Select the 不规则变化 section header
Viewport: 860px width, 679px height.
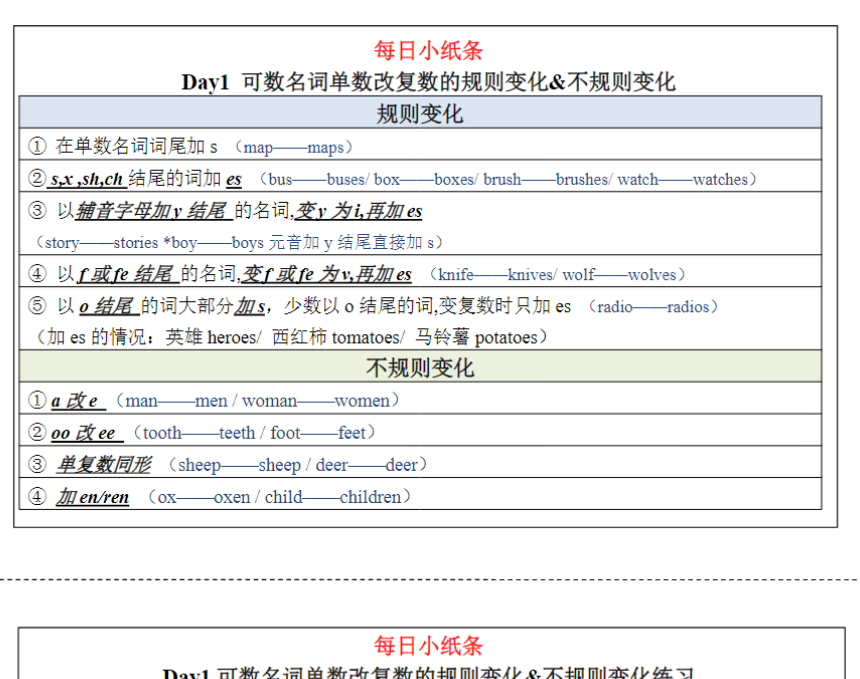pyautogui.click(x=420, y=367)
